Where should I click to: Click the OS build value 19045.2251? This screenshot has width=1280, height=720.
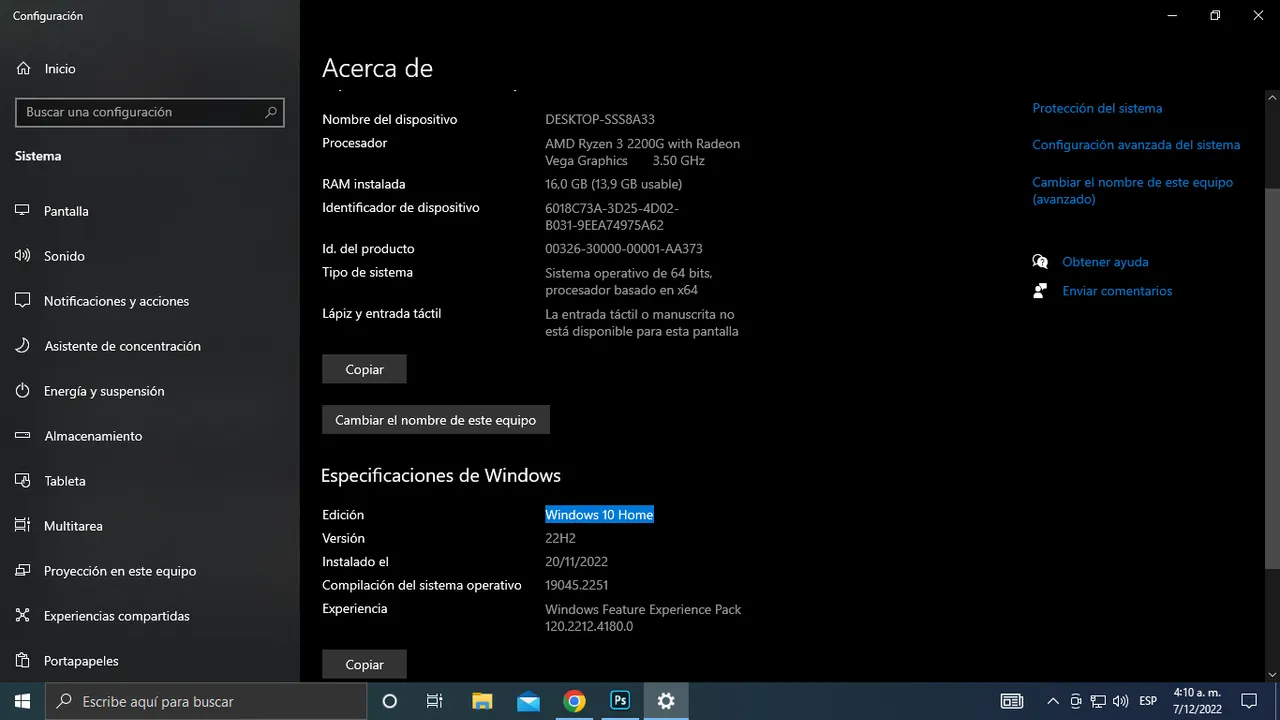pyautogui.click(x=576, y=585)
